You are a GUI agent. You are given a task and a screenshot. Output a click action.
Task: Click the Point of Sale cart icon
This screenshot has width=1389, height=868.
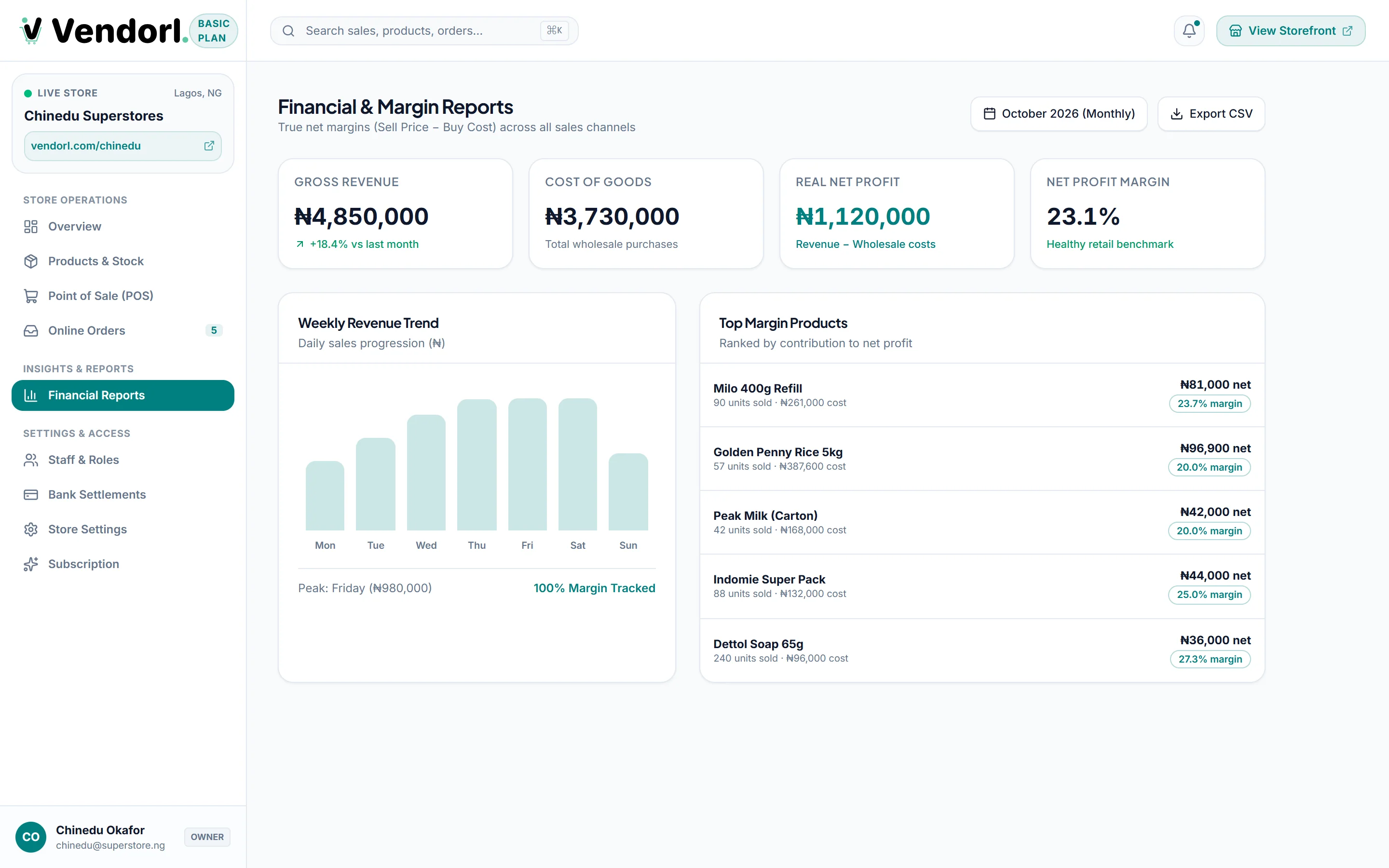point(31,296)
